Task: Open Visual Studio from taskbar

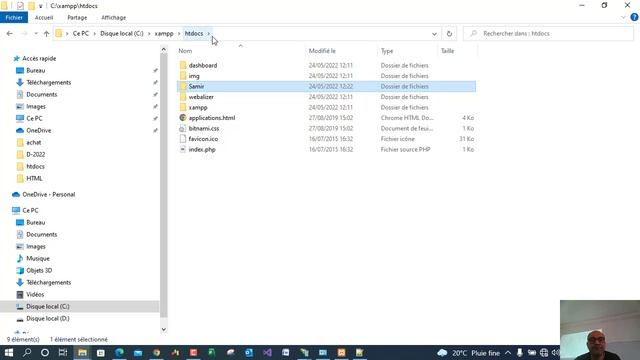Action: (x=267, y=353)
